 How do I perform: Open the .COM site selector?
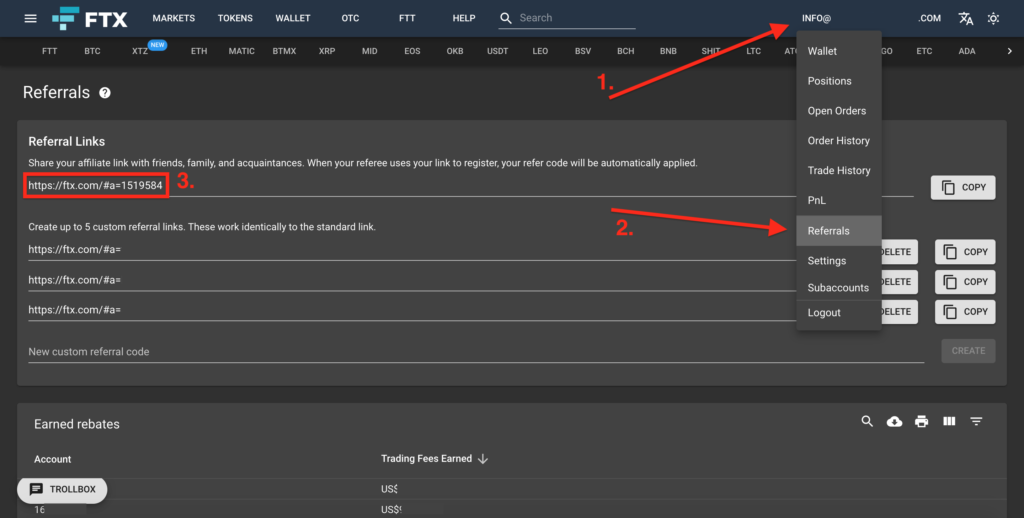pyautogui.click(x=929, y=18)
